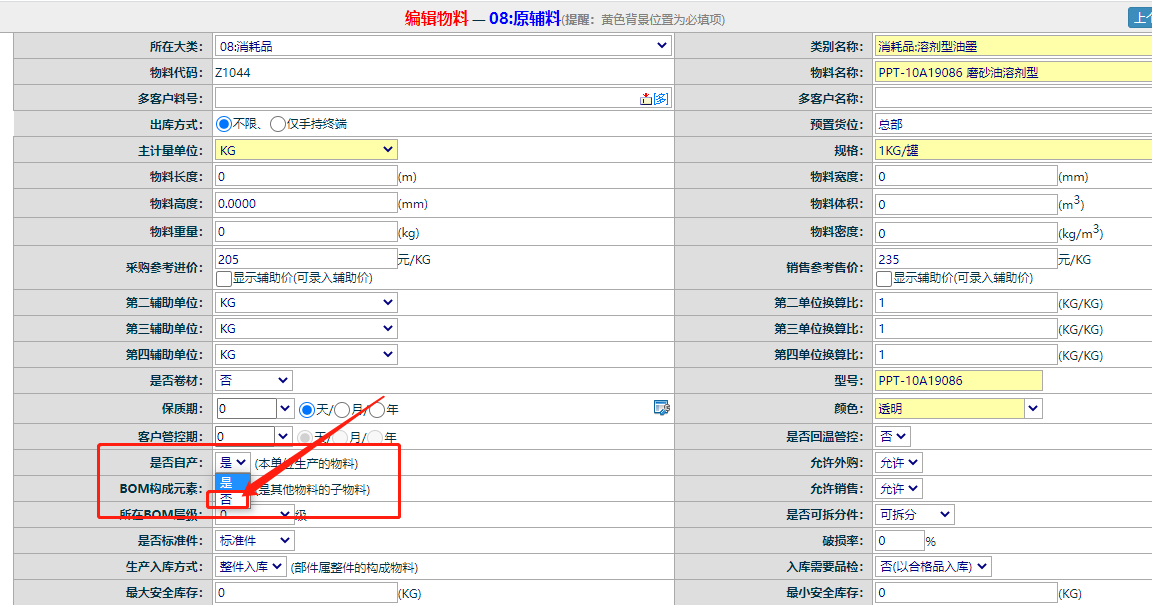Image resolution: width=1152 pixels, height=605 pixels.
Task: Click the [多] link beside 多客户料号
Action: 661,98
